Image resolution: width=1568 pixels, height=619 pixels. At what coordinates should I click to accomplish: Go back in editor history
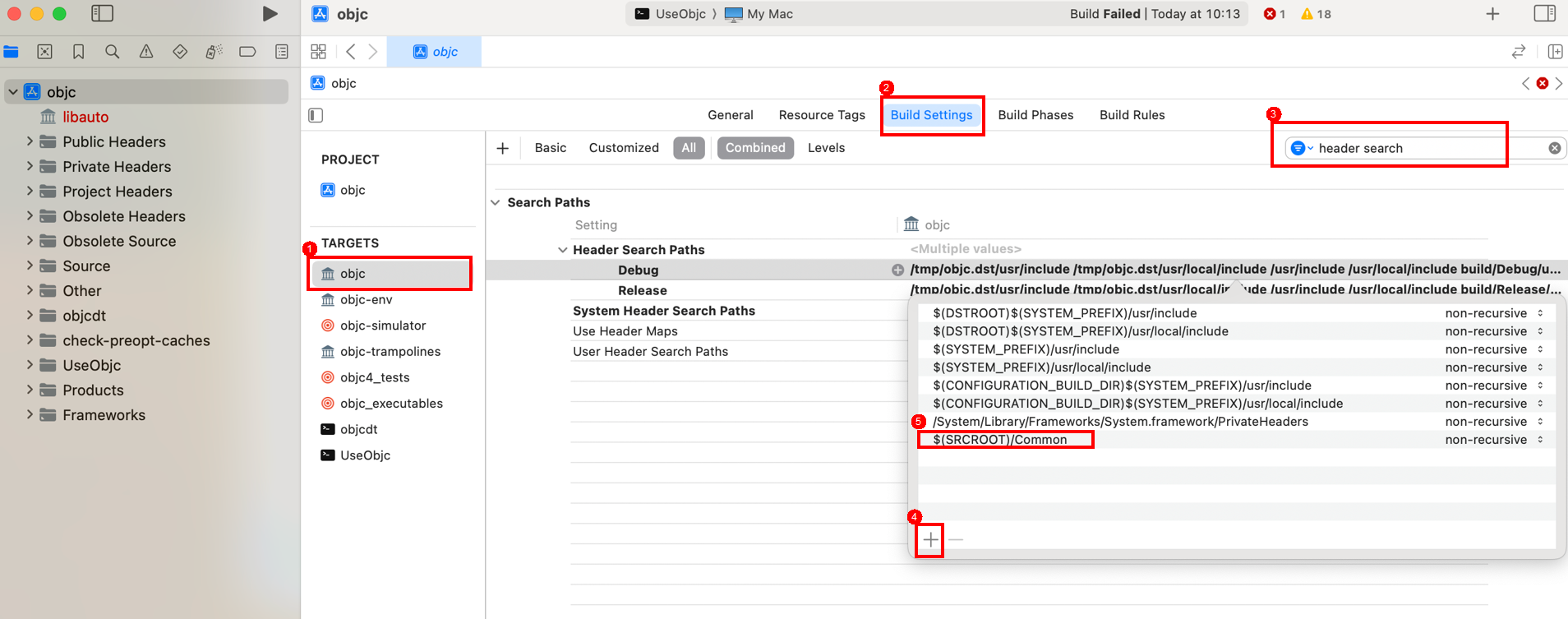click(351, 52)
